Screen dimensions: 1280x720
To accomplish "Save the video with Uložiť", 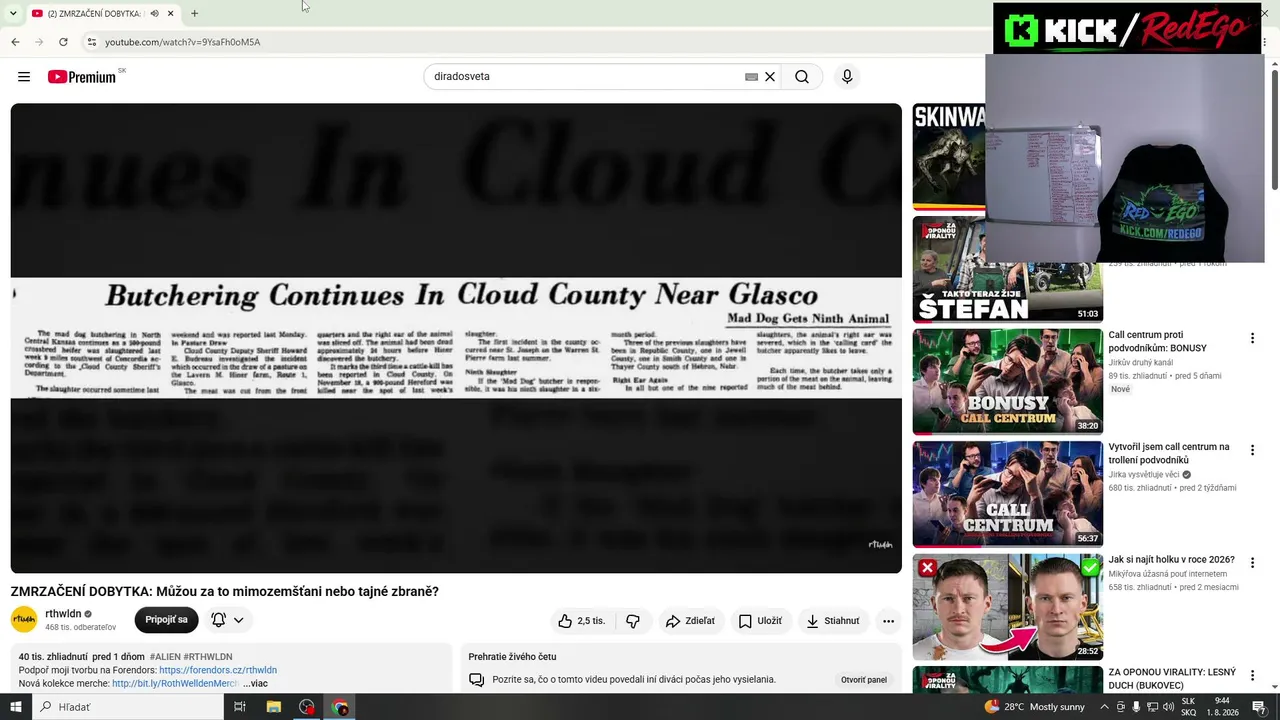I will tap(761, 621).
